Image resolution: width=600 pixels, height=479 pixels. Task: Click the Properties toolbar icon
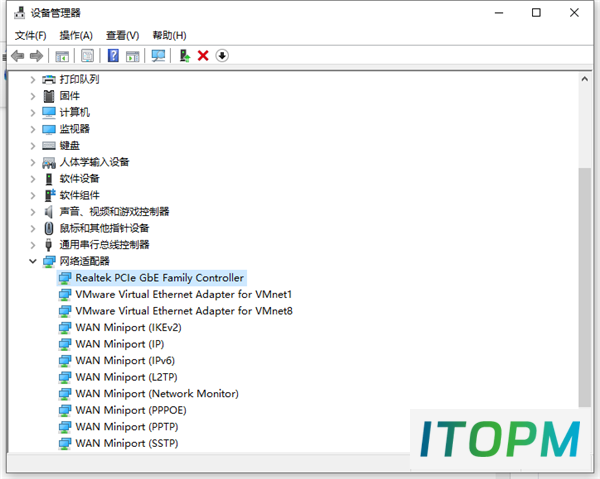[87, 56]
